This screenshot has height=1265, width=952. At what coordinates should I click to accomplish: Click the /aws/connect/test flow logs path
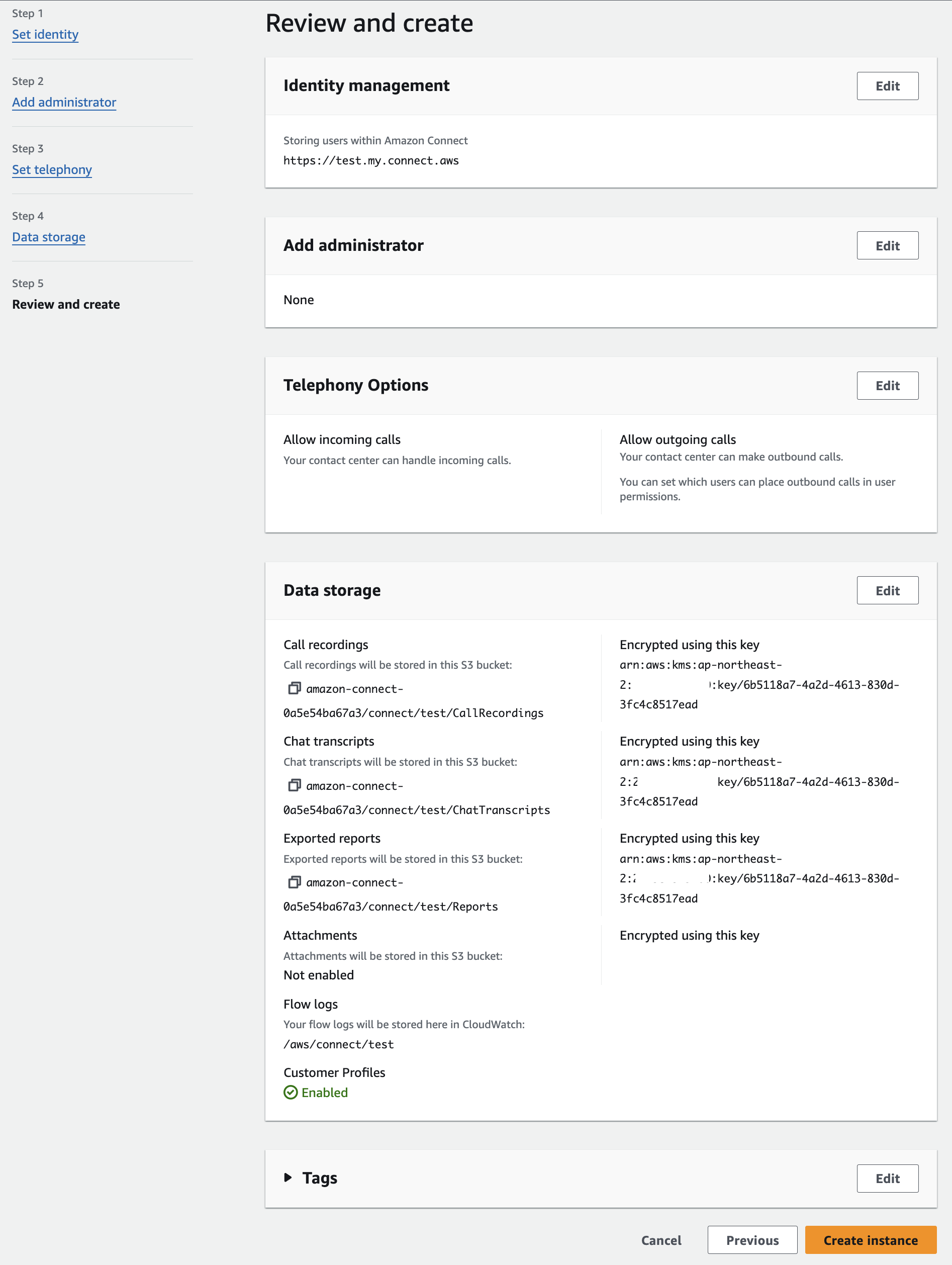pyautogui.click(x=338, y=1044)
